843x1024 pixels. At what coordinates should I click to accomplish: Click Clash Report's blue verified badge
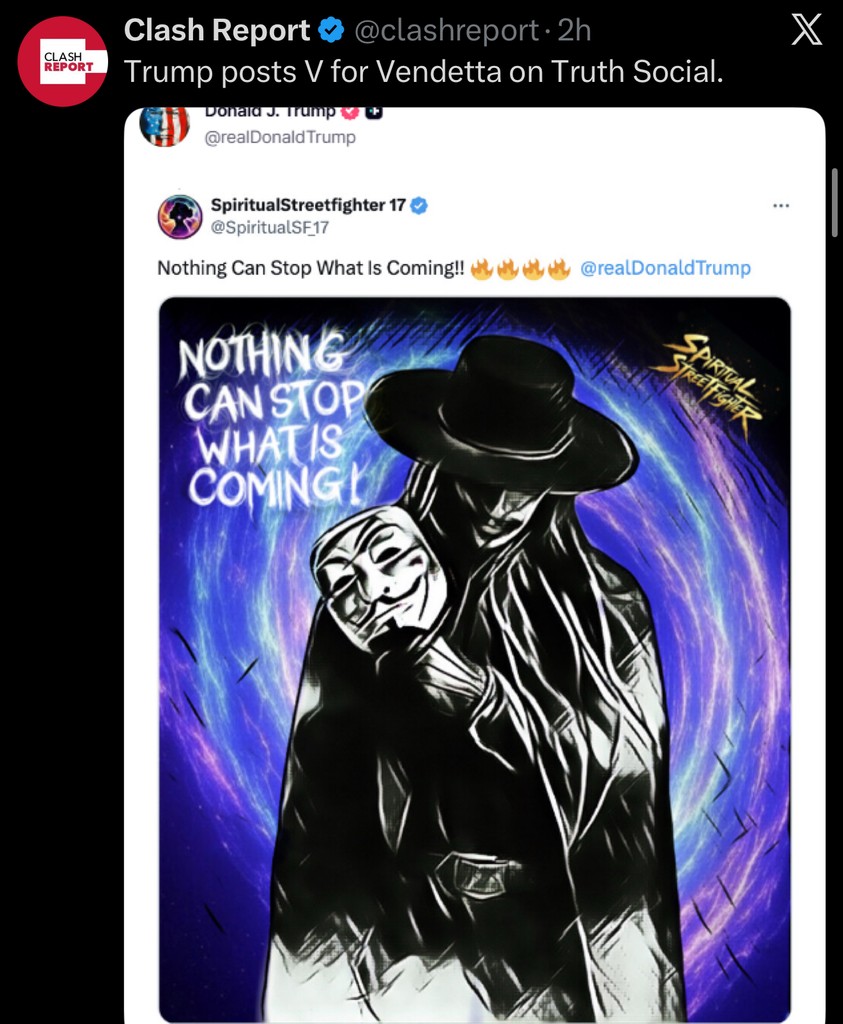[331, 32]
